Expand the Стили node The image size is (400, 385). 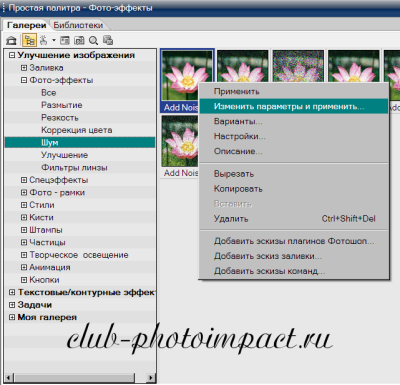pos(24,205)
